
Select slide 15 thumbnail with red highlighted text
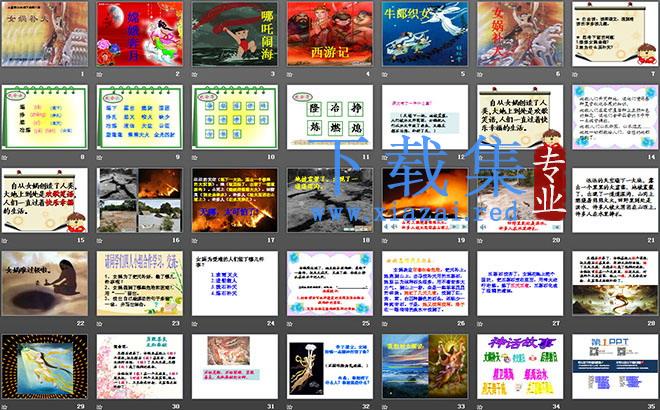tap(45, 200)
